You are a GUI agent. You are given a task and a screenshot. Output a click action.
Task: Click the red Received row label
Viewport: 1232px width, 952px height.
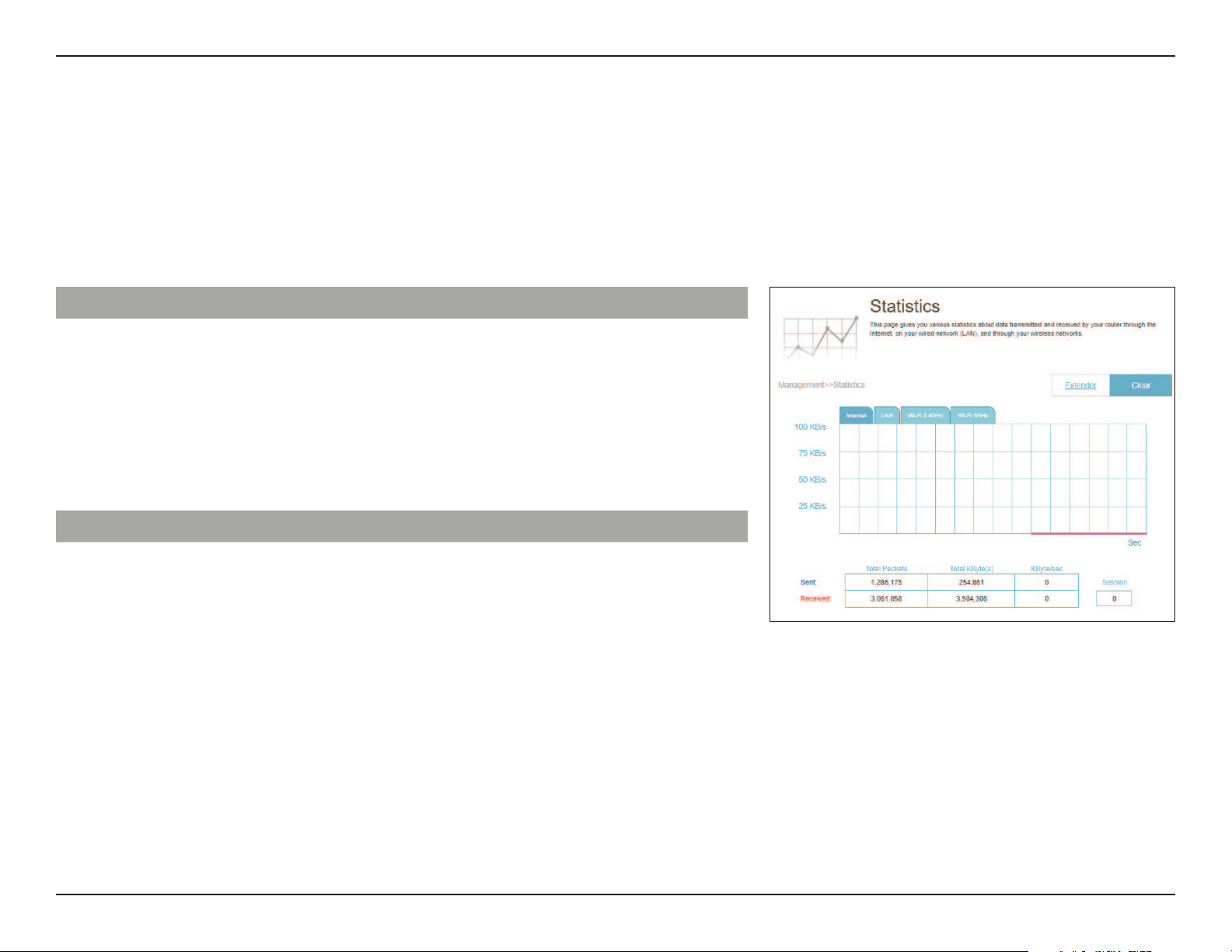pos(815,598)
